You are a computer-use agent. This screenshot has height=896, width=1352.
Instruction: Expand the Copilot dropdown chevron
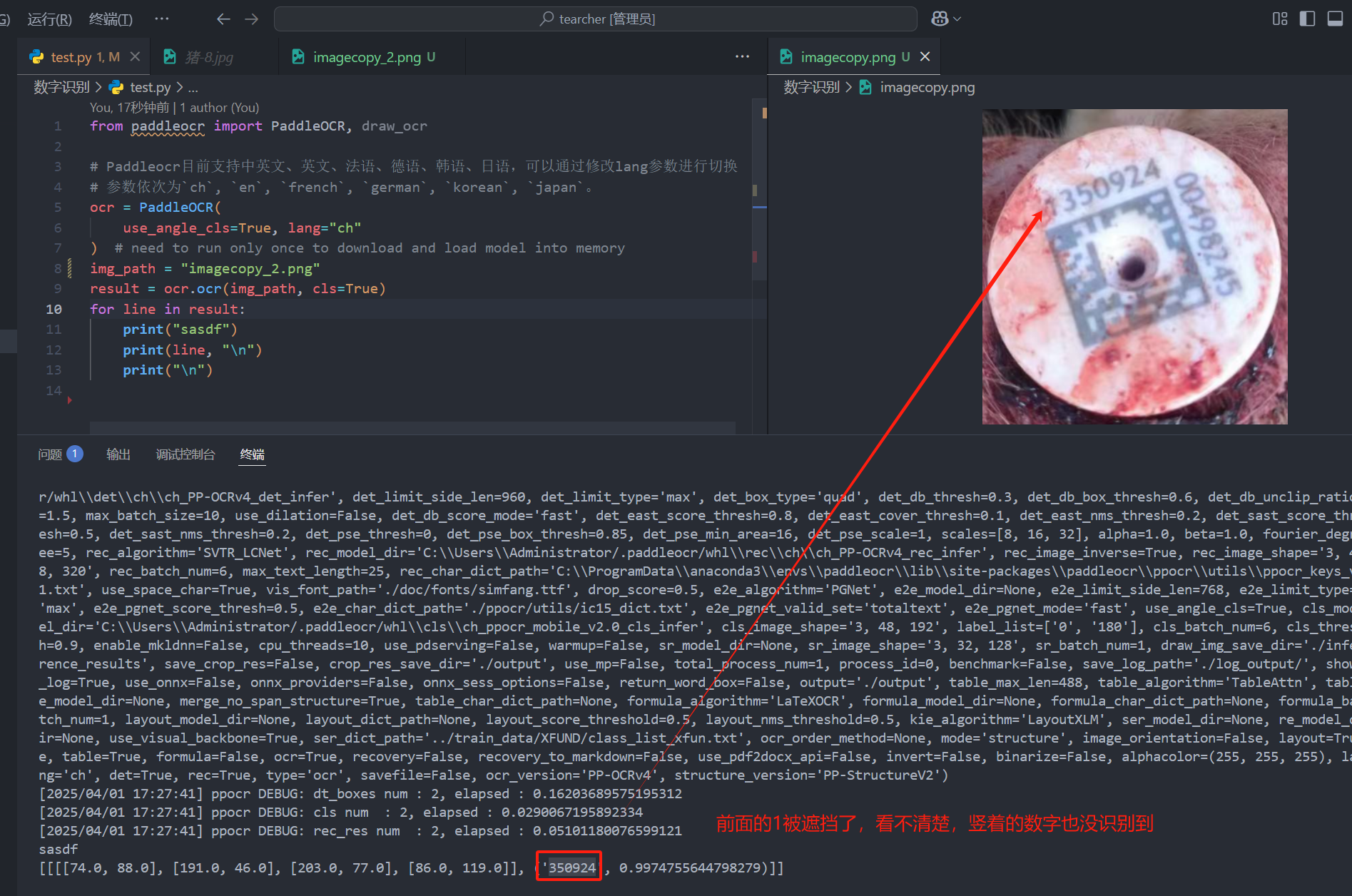(x=957, y=19)
